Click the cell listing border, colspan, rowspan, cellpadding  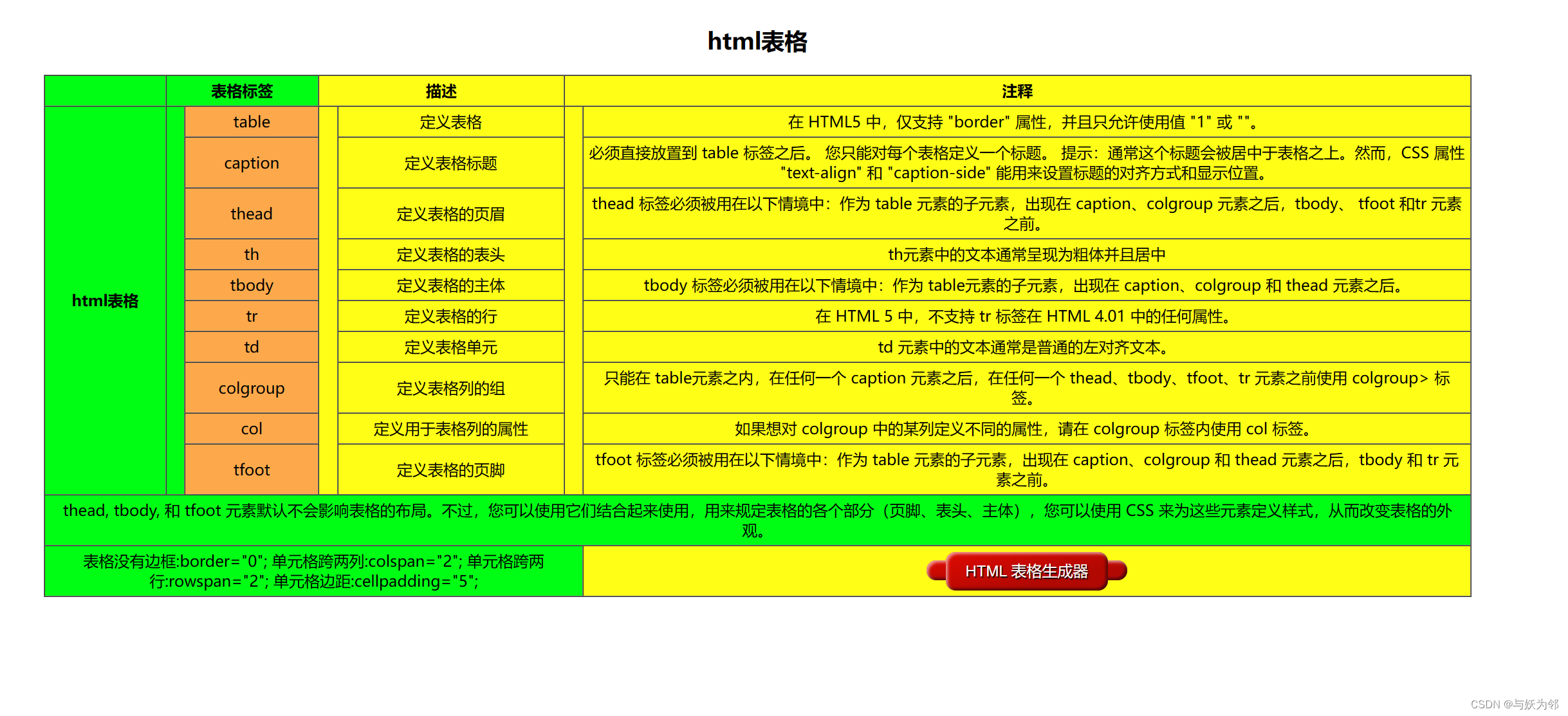tap(314, 571)
